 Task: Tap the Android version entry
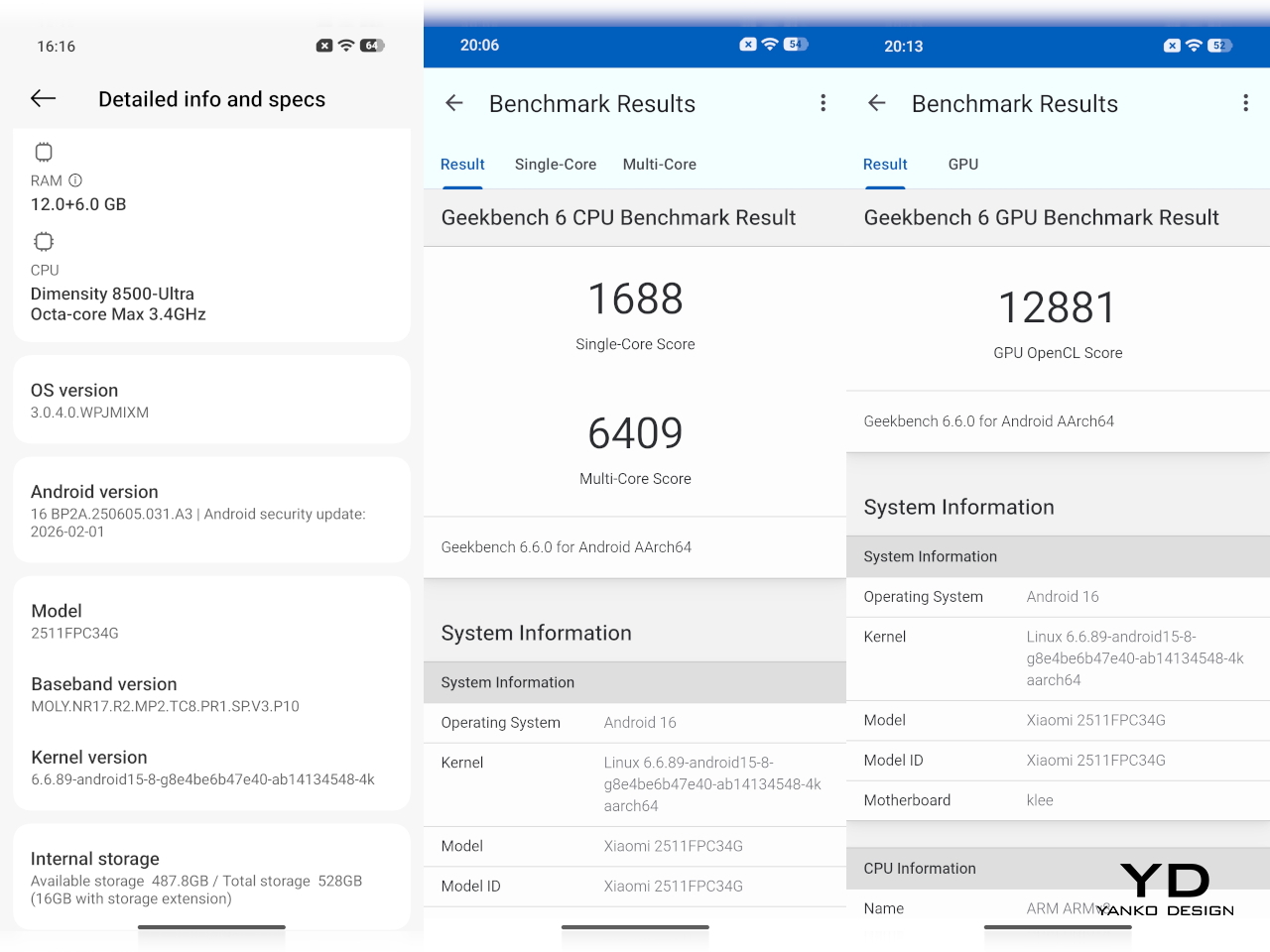coord(211,510)
